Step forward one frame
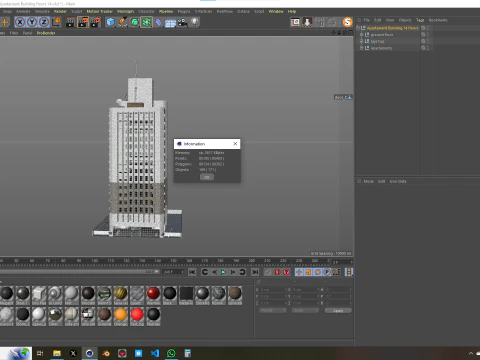Screen dimensions: 480x360 pos(233,272)
